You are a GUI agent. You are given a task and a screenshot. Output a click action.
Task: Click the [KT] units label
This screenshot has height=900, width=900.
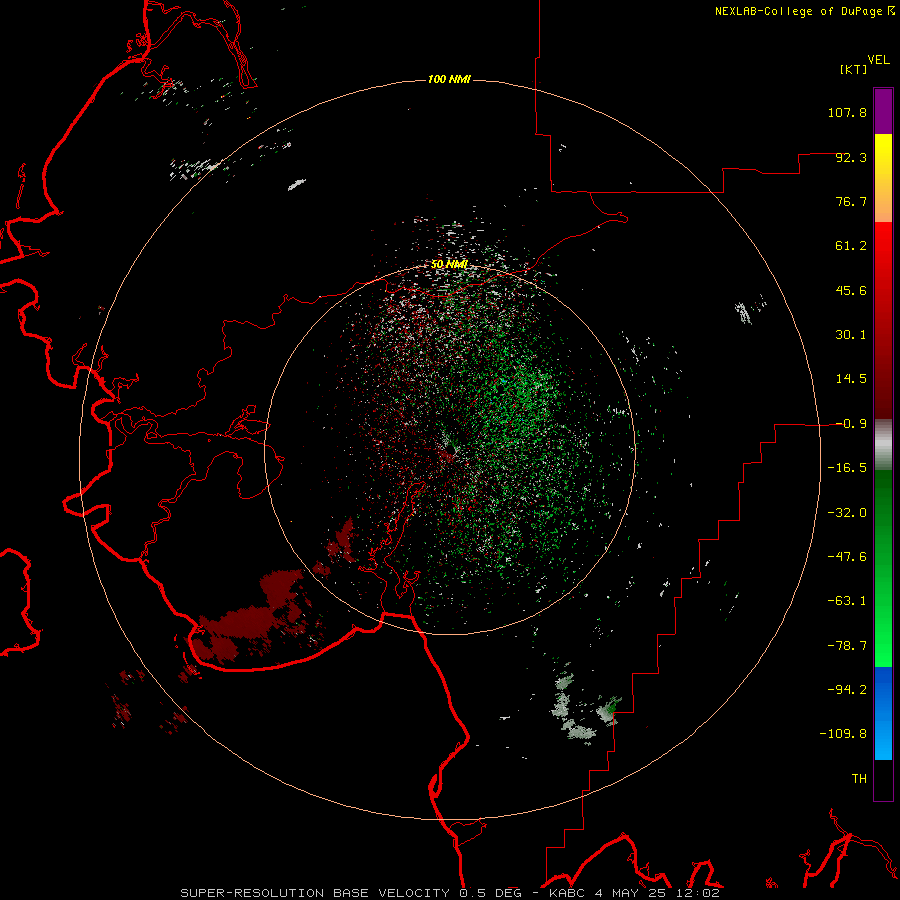tap(854, 69)
